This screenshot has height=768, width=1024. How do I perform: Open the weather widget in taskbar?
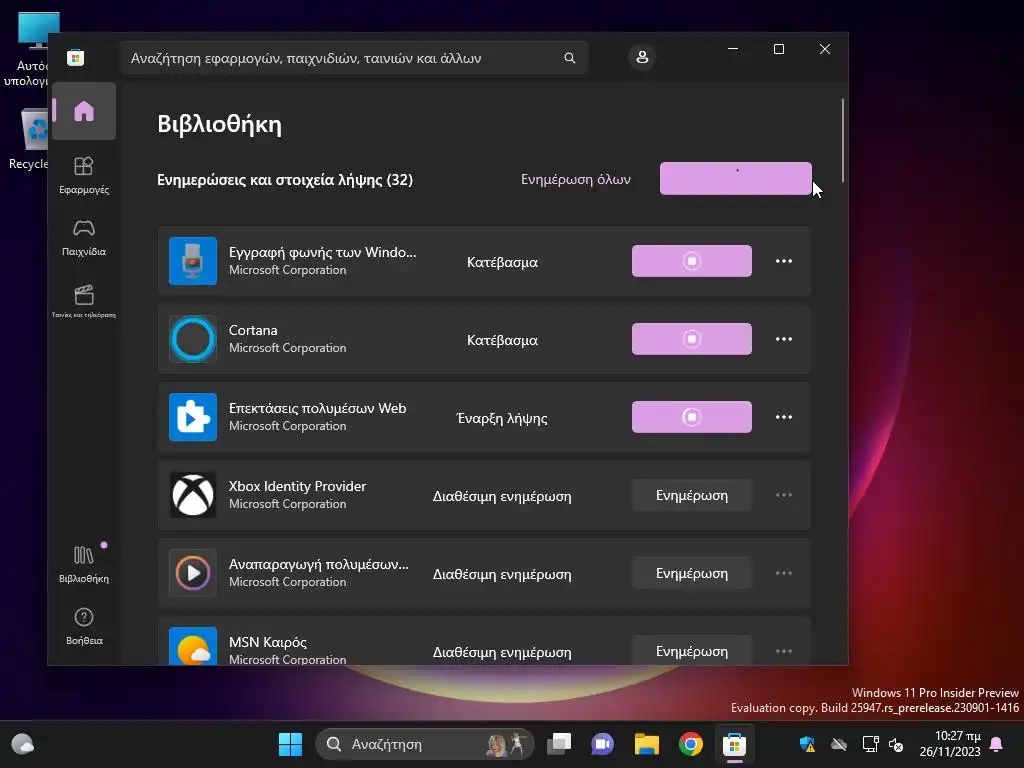pos(23,744)
